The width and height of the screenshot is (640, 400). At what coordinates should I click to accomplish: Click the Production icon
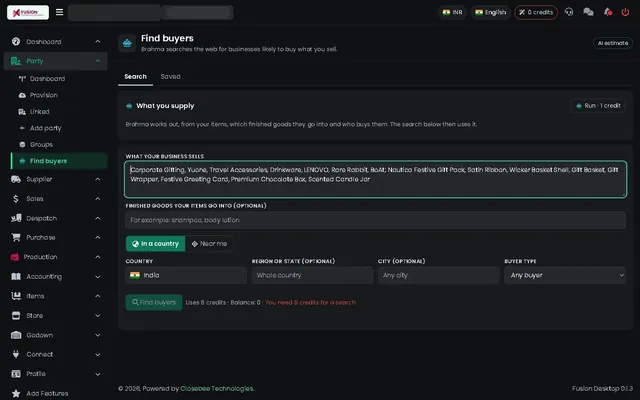pos(15,257)
